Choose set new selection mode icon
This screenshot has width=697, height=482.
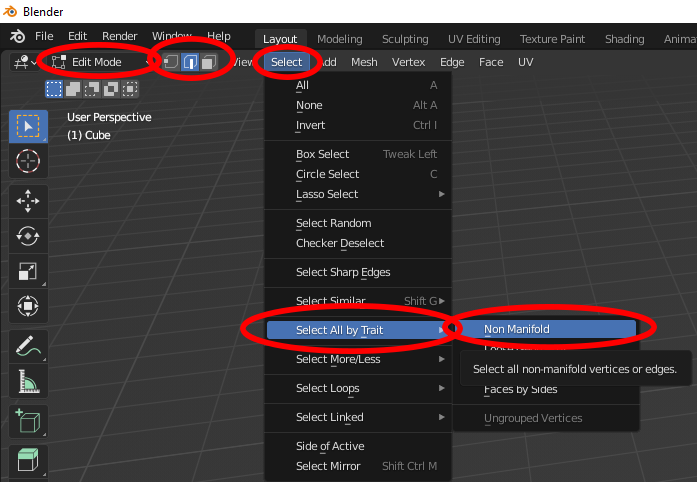tap(54, 89)
